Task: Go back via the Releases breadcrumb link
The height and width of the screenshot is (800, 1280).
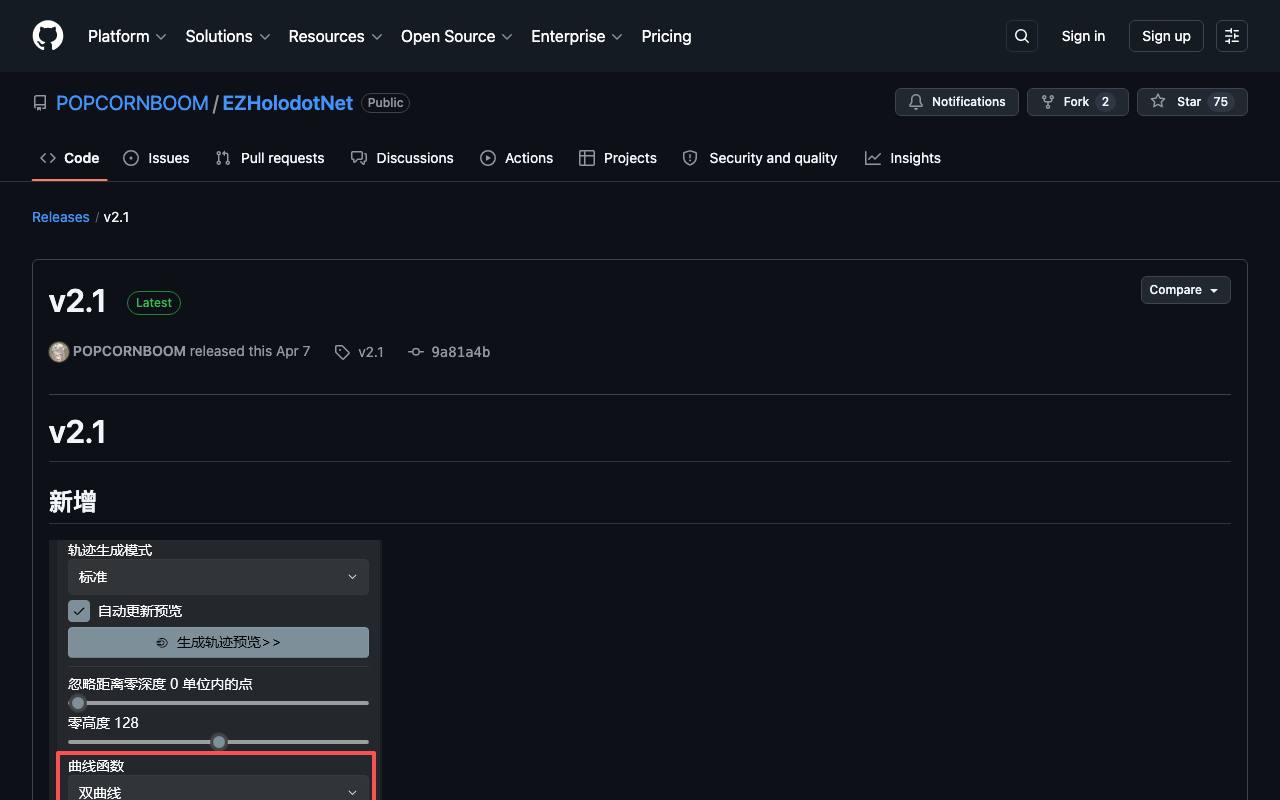Action: (x=61, y=217)
